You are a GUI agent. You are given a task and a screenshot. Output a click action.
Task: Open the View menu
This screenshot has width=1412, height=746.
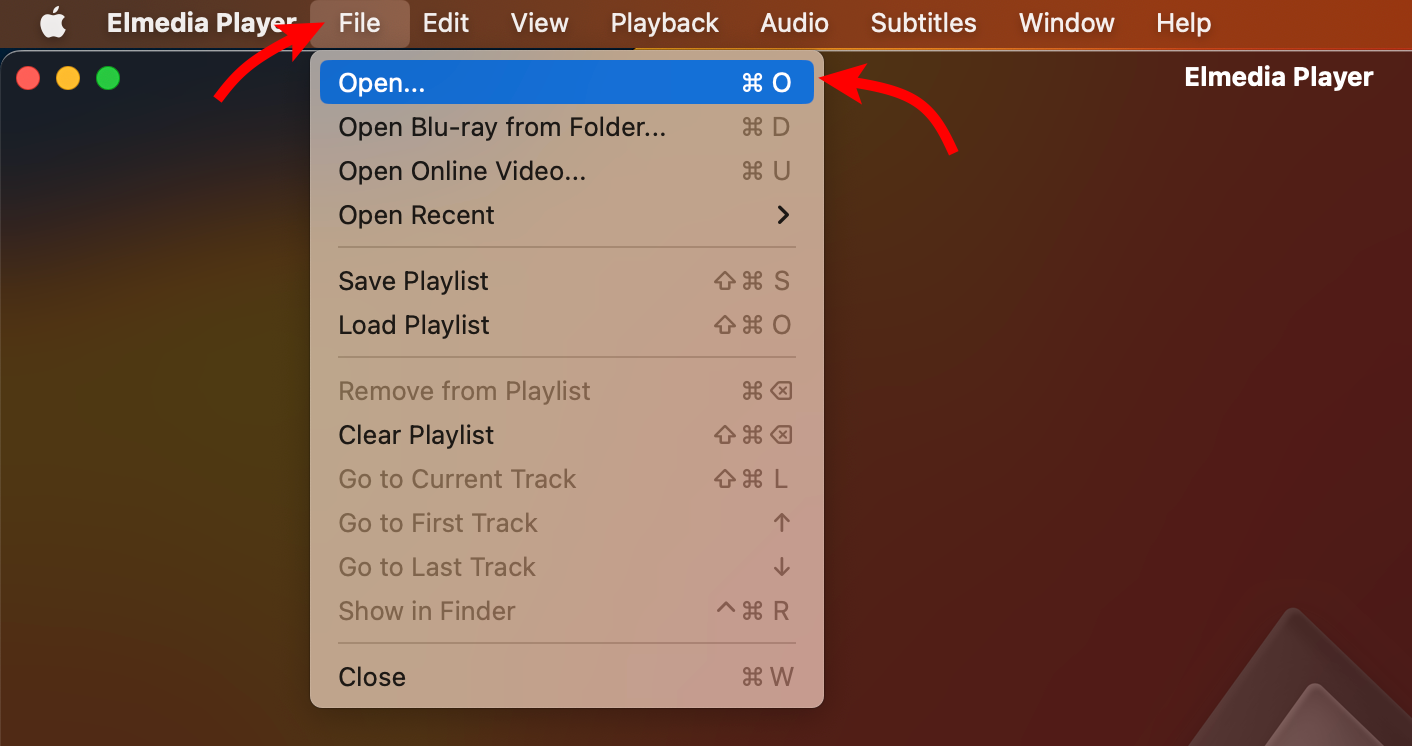click(540, 23)
